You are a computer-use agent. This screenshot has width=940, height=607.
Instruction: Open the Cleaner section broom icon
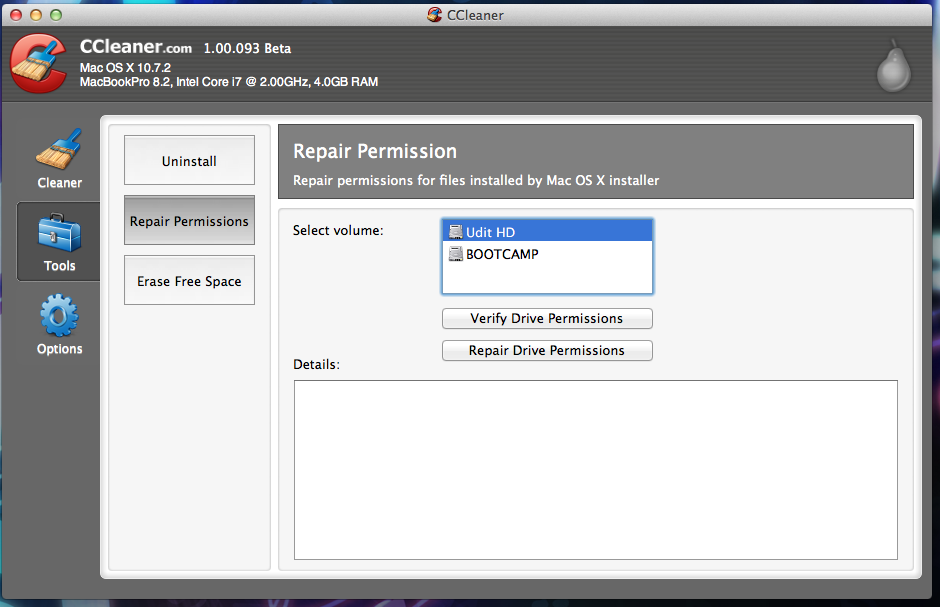click(59, 149)
